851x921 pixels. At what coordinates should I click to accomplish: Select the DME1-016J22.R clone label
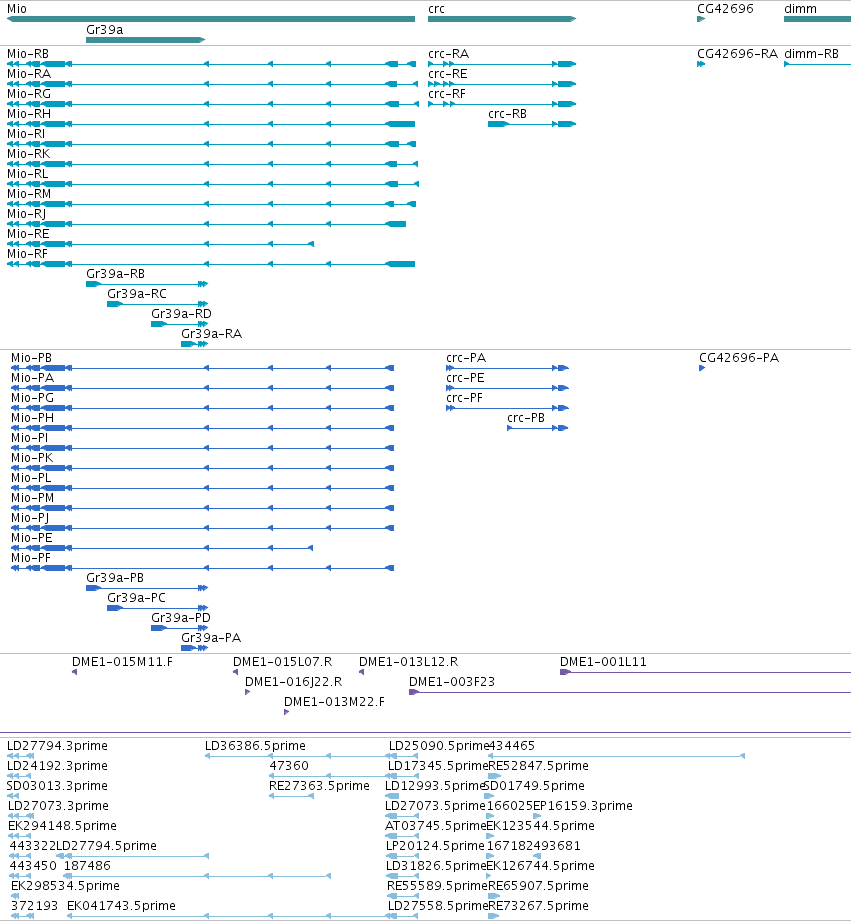[x=294, y=682]
